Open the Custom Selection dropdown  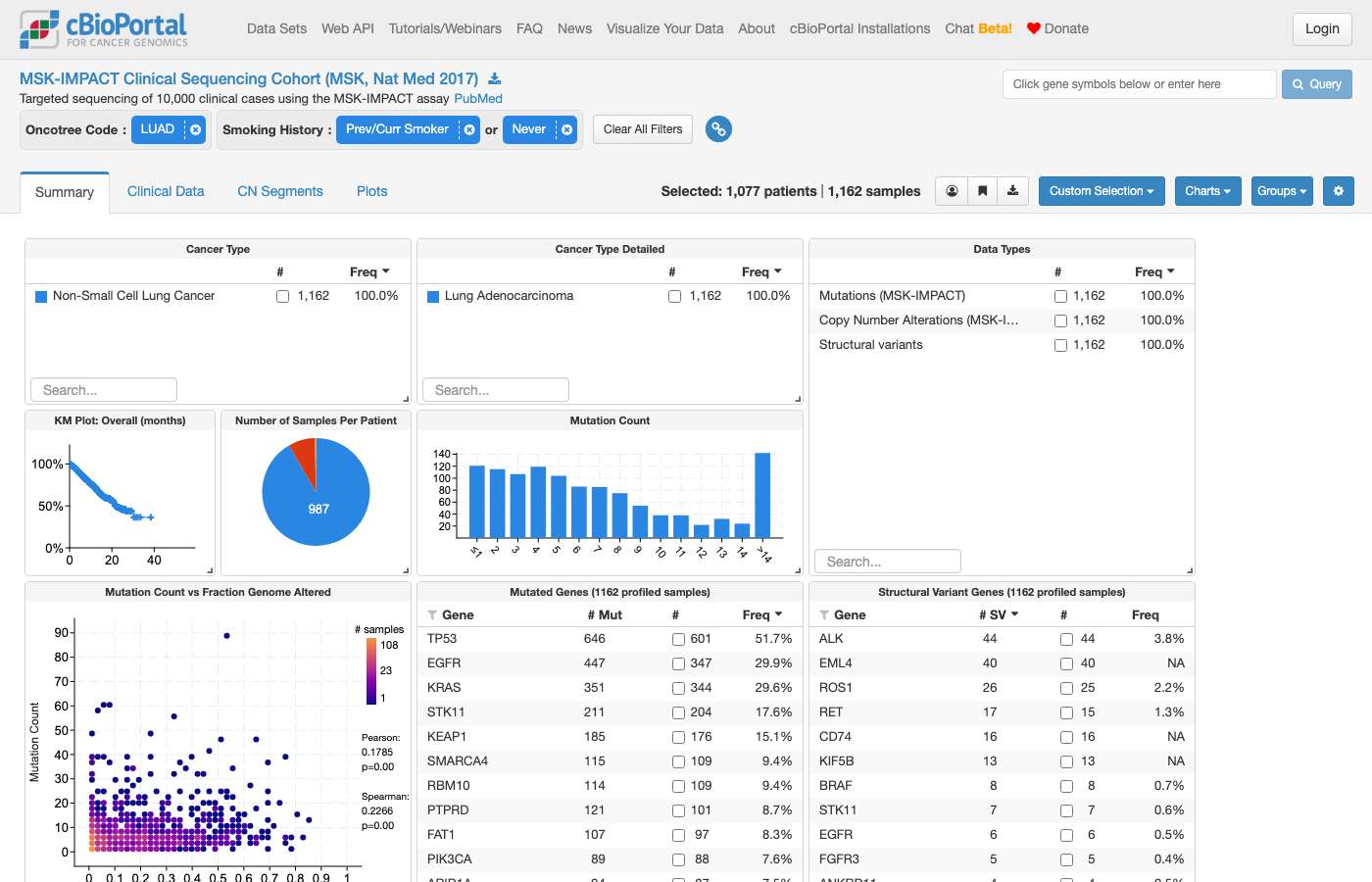coord(1102,191)
